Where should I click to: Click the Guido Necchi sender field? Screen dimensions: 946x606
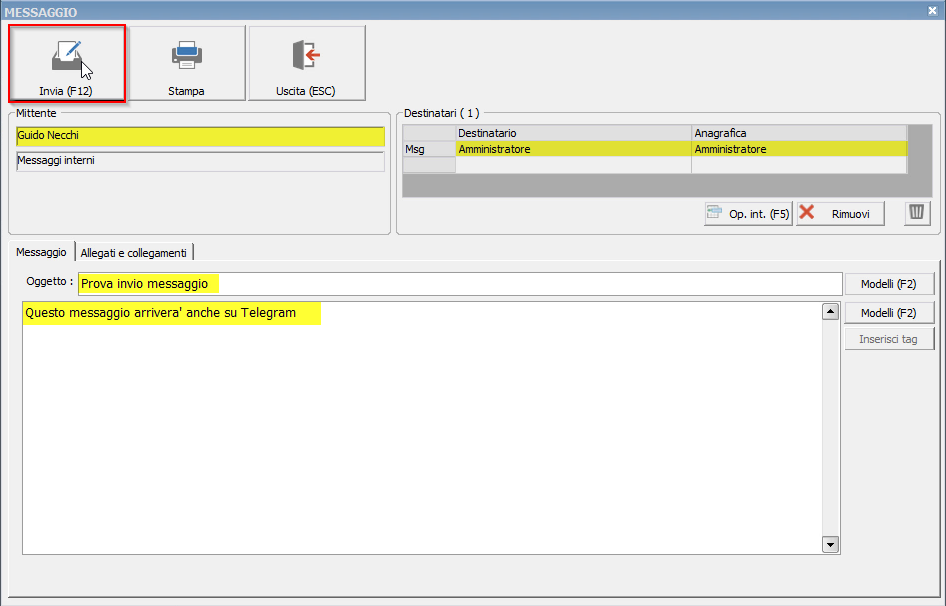[200, 136]
